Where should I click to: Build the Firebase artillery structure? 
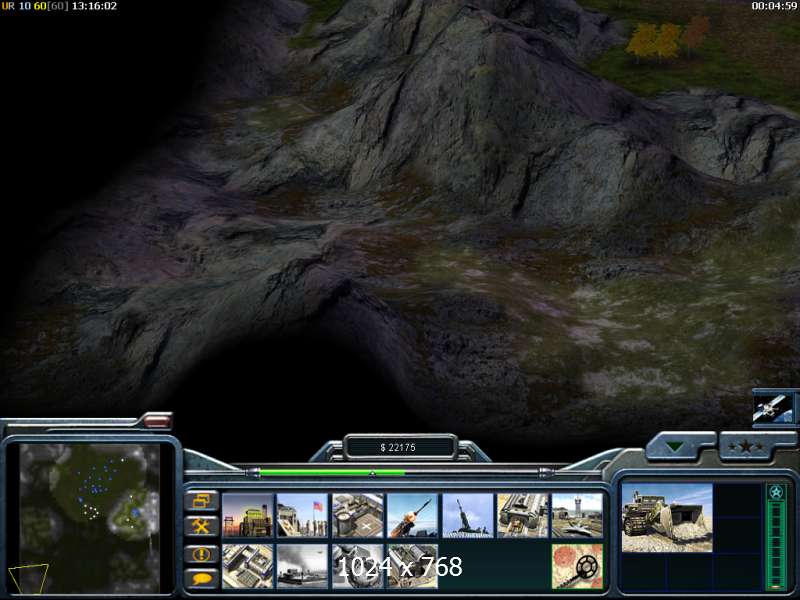(x=467, y=515)
